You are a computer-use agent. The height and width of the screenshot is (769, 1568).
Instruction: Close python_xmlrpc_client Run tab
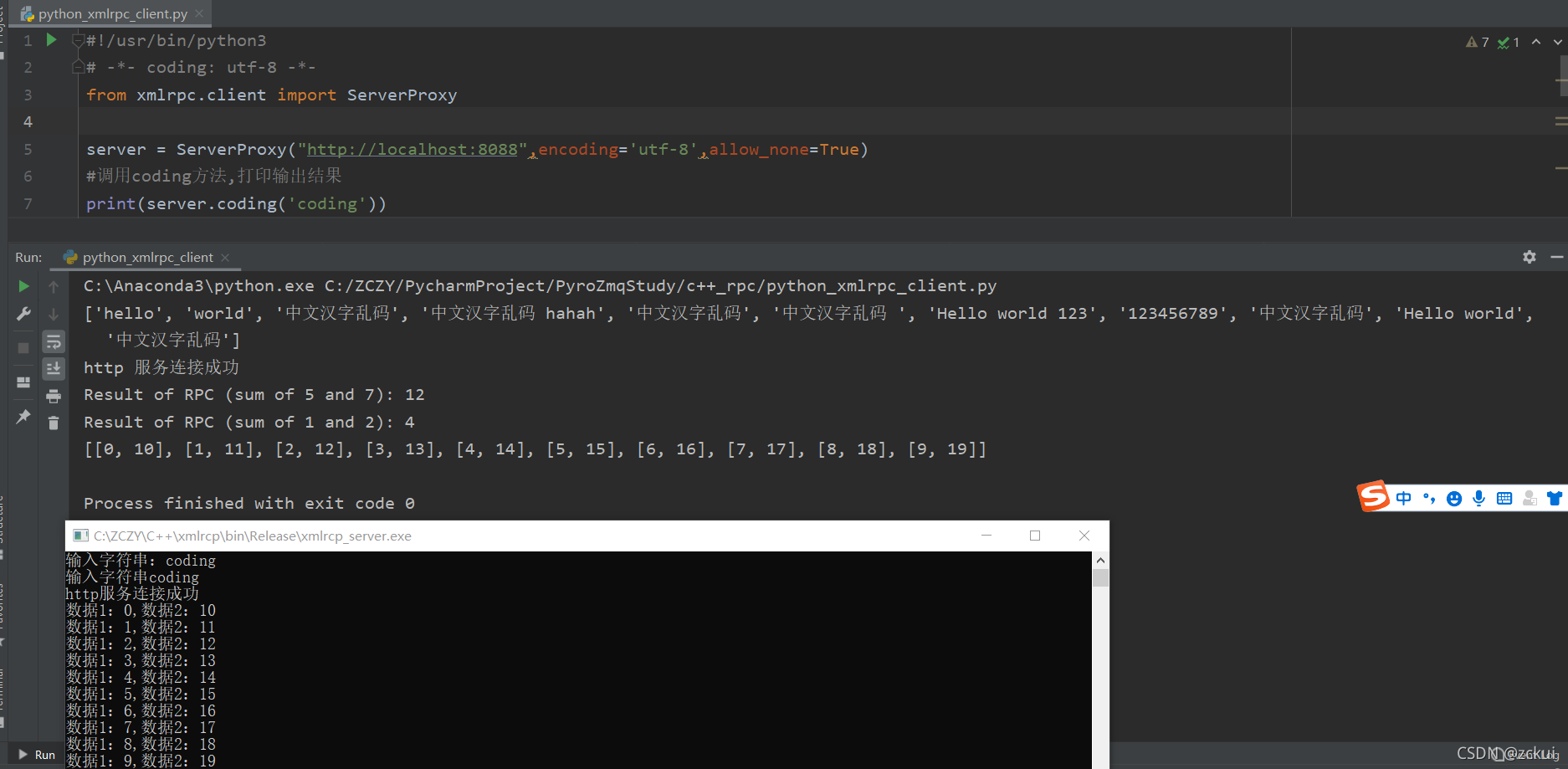click(225, 258)
